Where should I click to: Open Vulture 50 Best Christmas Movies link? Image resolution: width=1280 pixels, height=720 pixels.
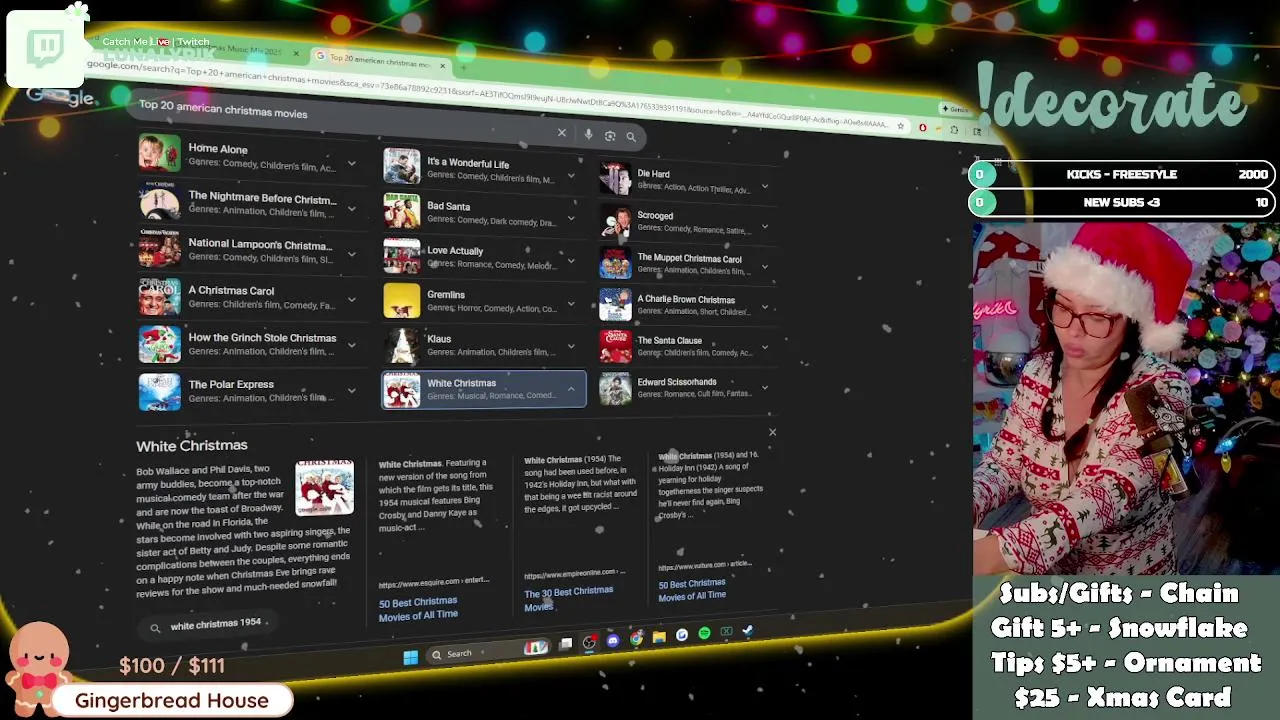click(692, 589)
